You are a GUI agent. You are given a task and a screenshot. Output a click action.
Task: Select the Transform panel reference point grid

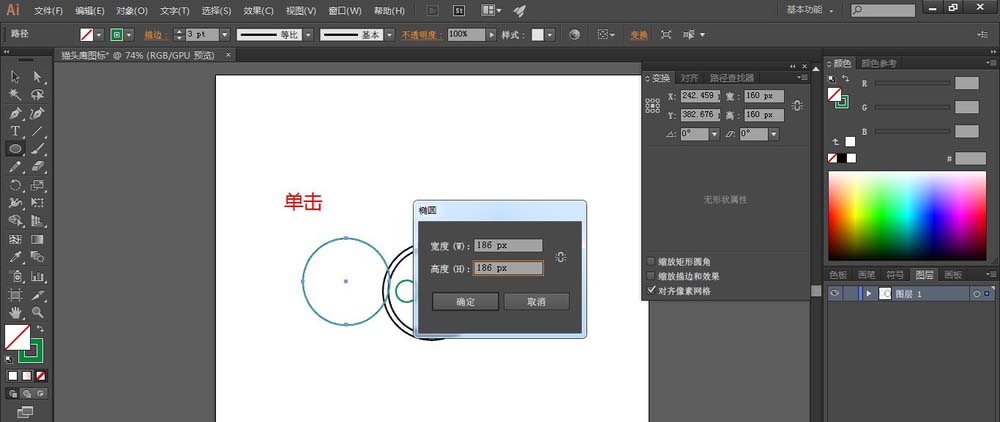tap(652, 106)
